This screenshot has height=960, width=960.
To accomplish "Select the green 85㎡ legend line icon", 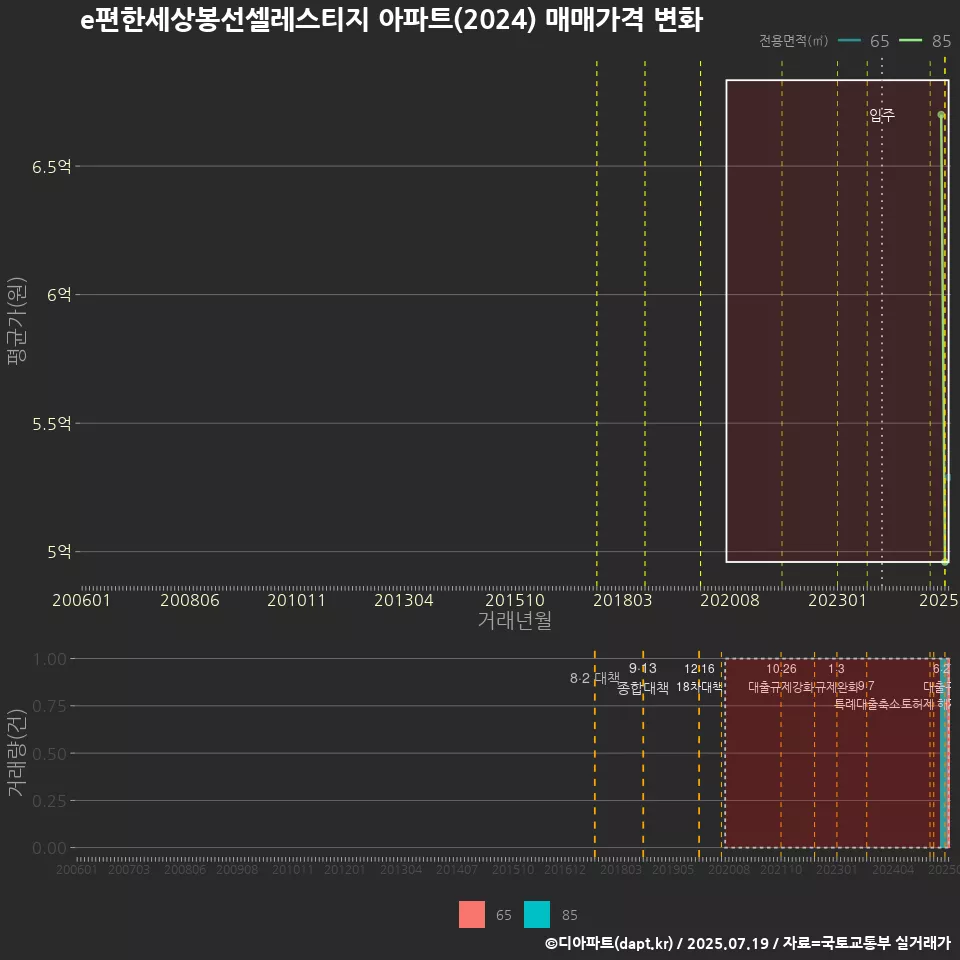I will click(912, 42).
